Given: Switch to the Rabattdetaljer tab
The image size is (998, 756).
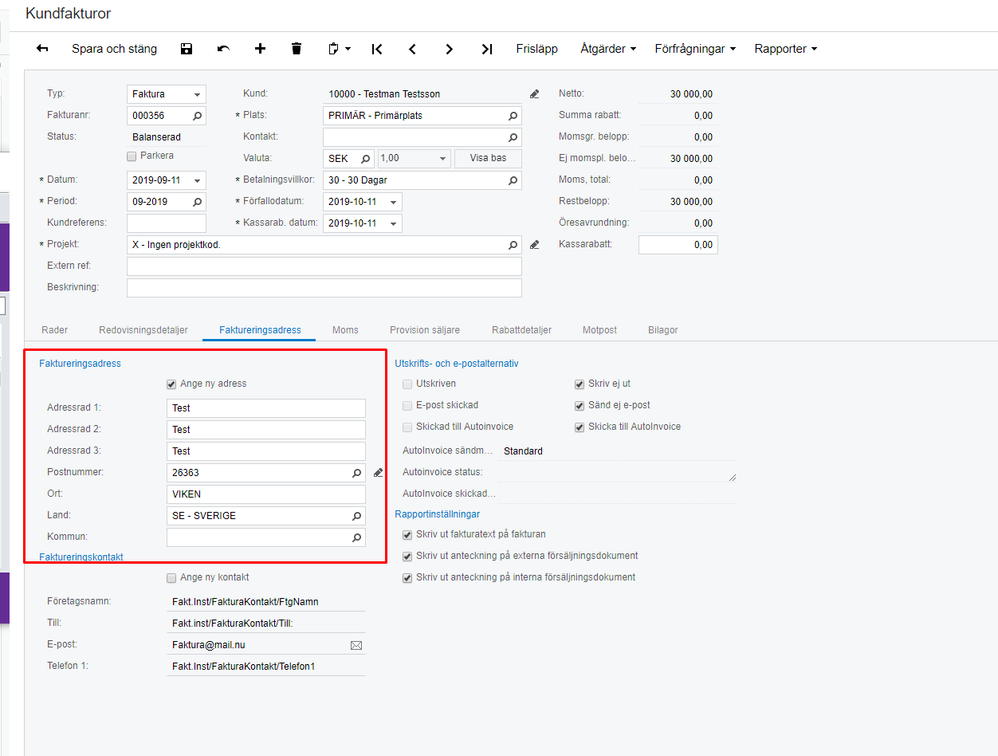Looking at the screenshot, I should (521, 330).
